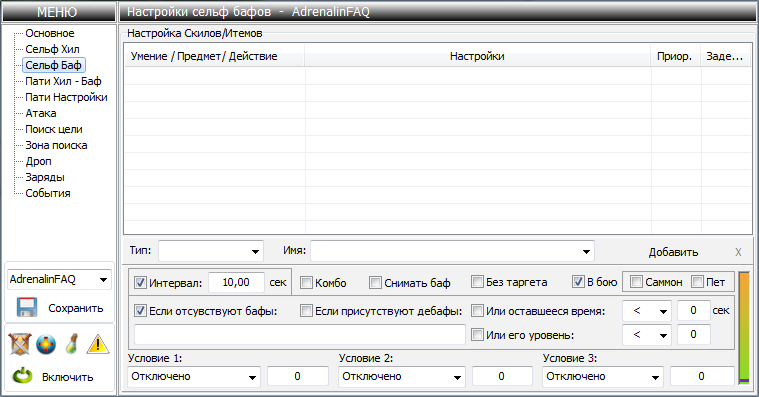Click the crossed swords shield icon
Viewport: 759px width, 397px height.
tap(20, 344)
